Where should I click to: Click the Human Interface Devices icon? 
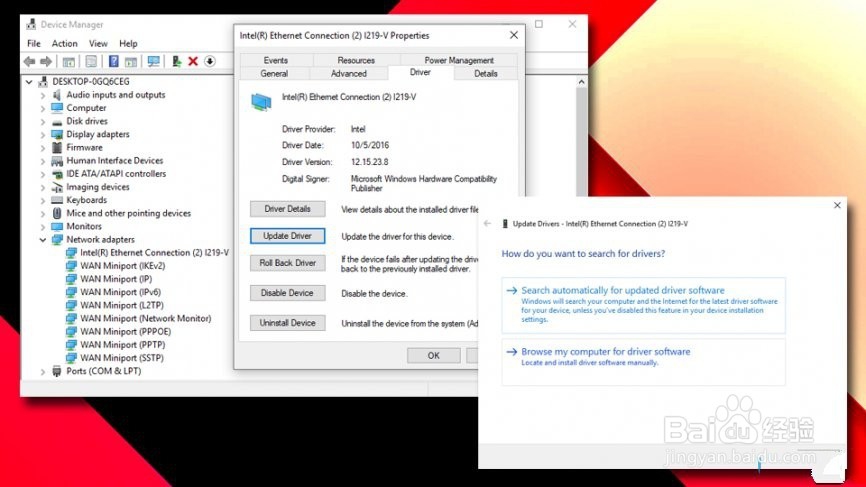(57, 161)
